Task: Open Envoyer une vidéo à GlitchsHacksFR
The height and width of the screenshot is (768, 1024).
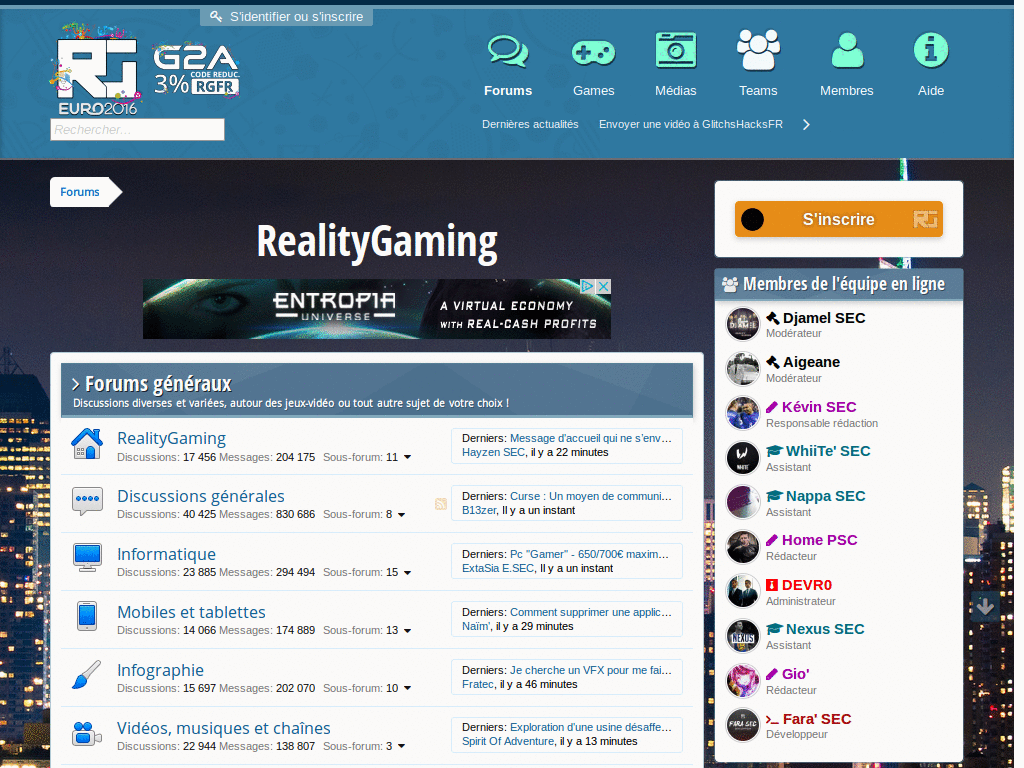Action: (691, 124)
